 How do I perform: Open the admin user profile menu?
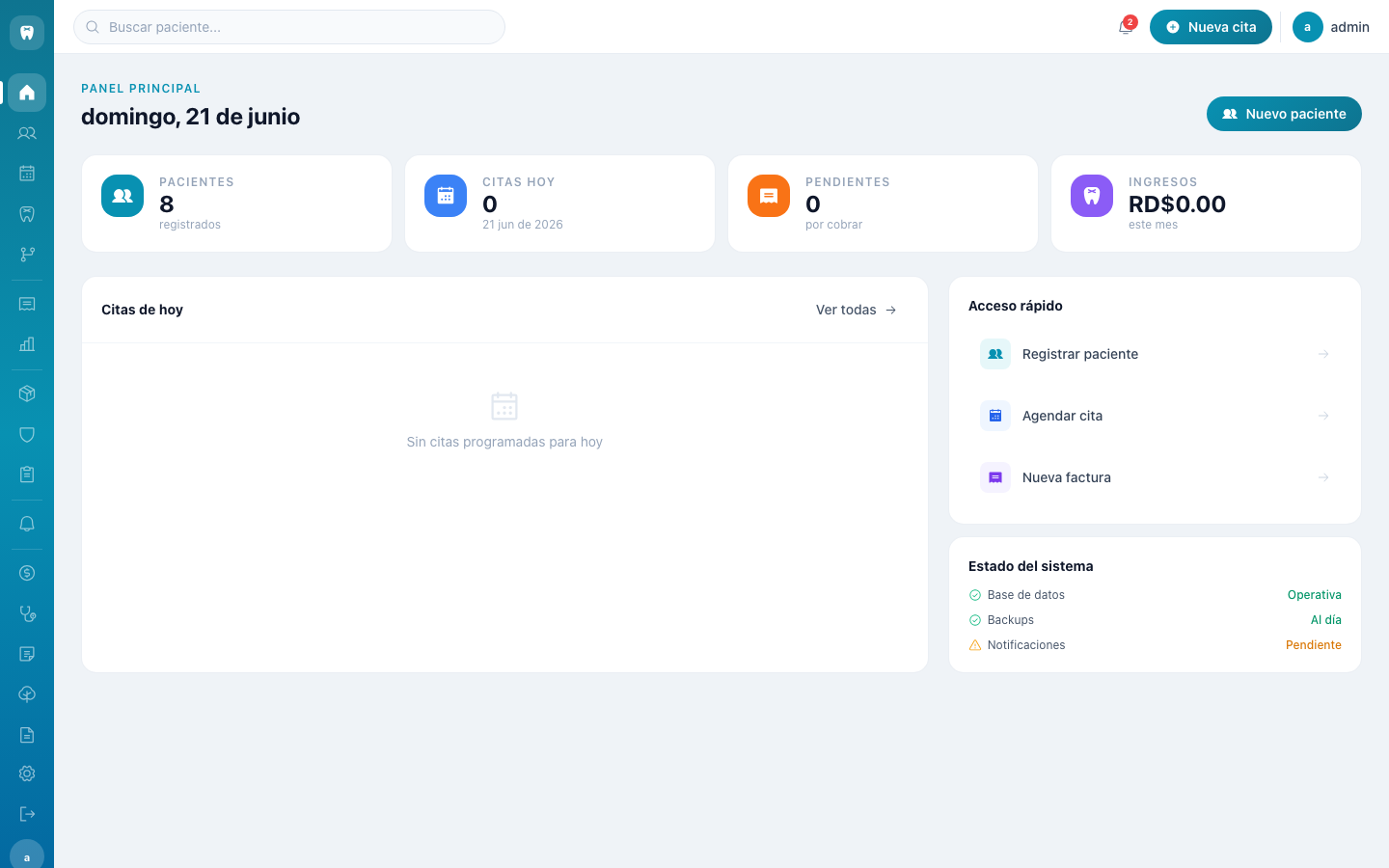pyautogui.click(x=1331, y=27)
